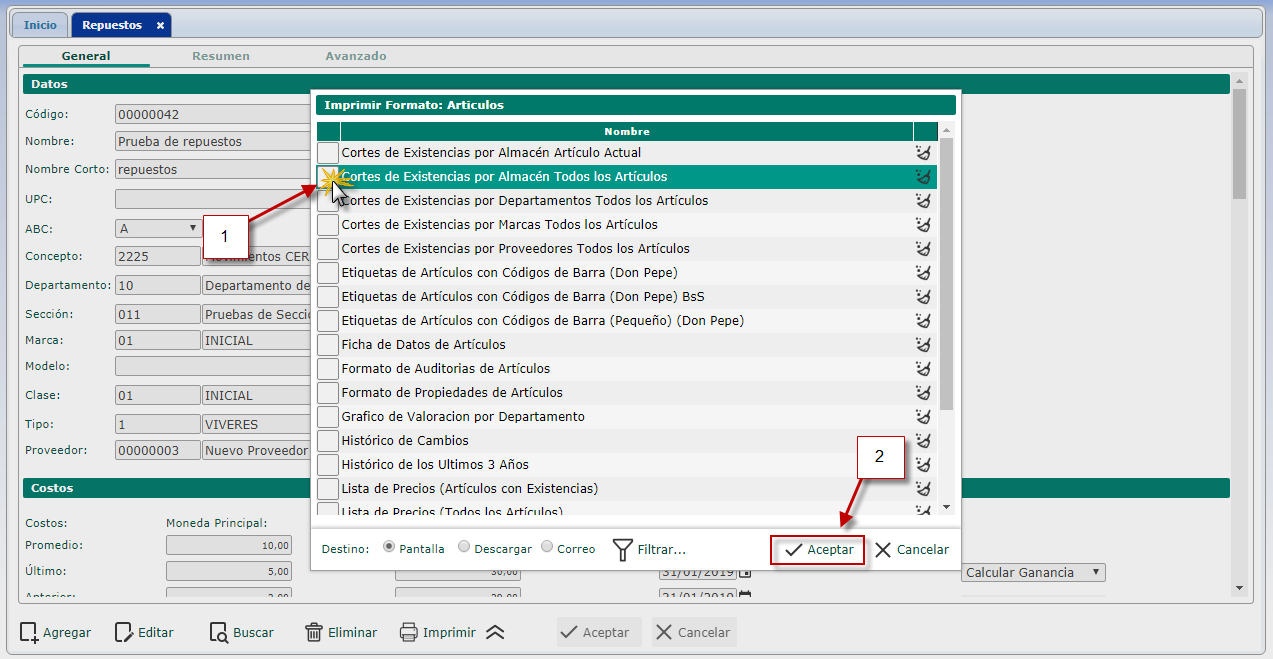Switch to the Resumen tab

pyautogui.click(x=221, y=56)
